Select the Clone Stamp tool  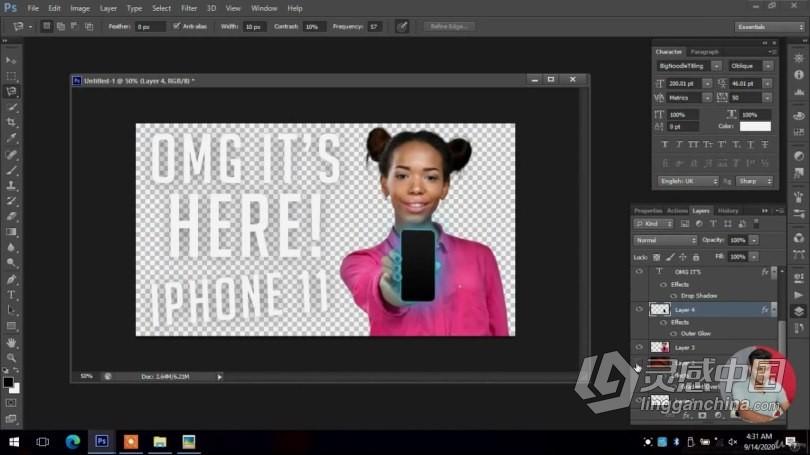coord(11,185)
